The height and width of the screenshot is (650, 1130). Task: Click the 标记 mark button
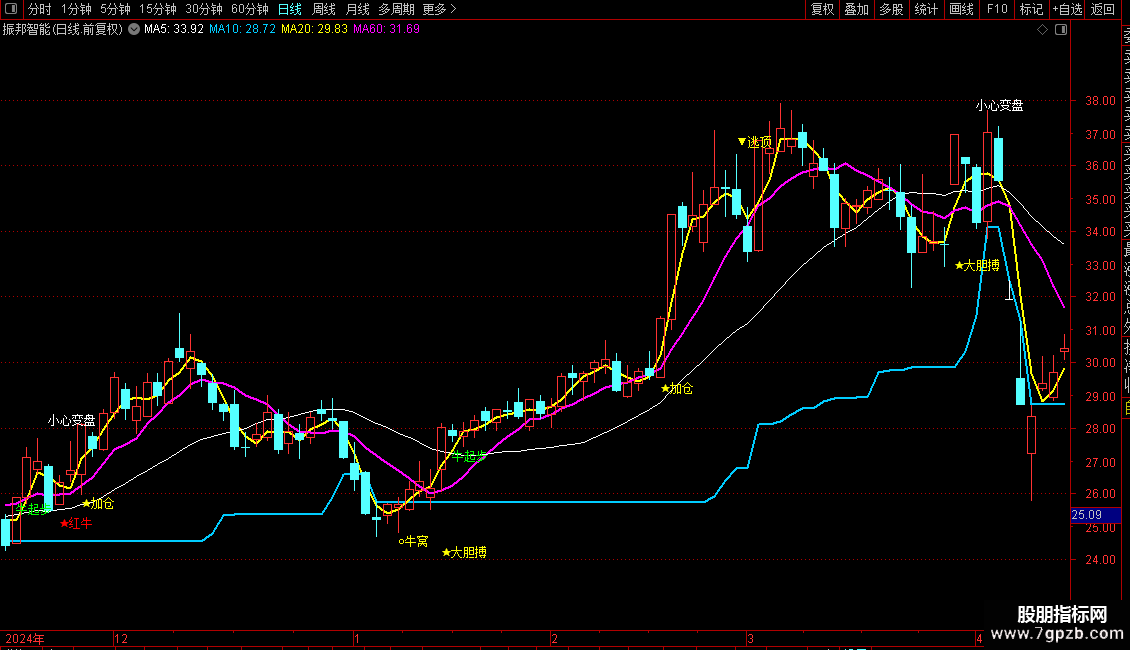tap(1031, 9)
